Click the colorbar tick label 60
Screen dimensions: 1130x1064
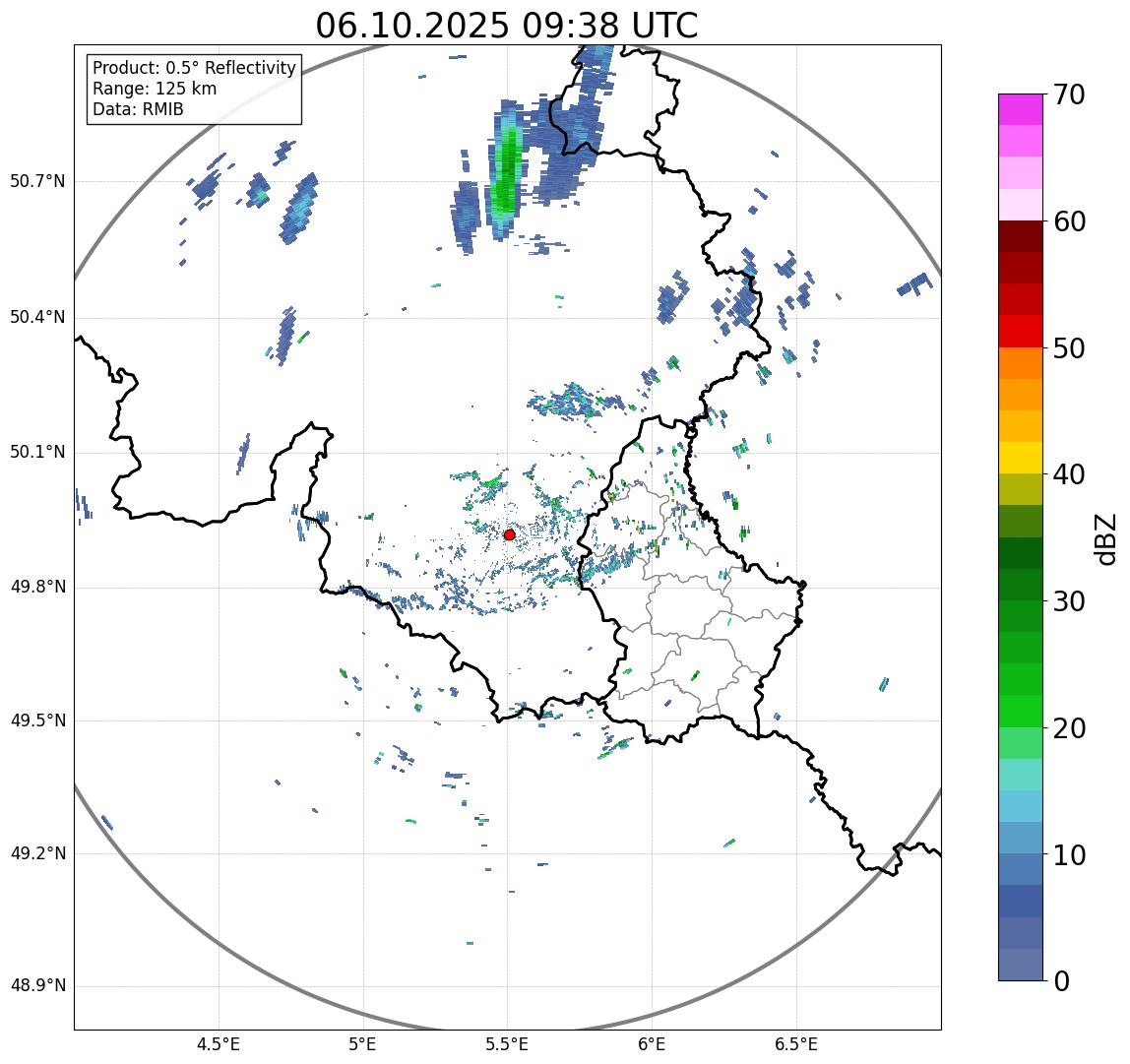[x=1069, y=221]
